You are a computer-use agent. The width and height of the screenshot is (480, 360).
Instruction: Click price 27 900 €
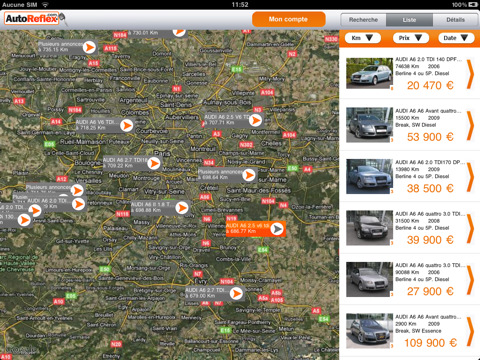tap(430, 292)
